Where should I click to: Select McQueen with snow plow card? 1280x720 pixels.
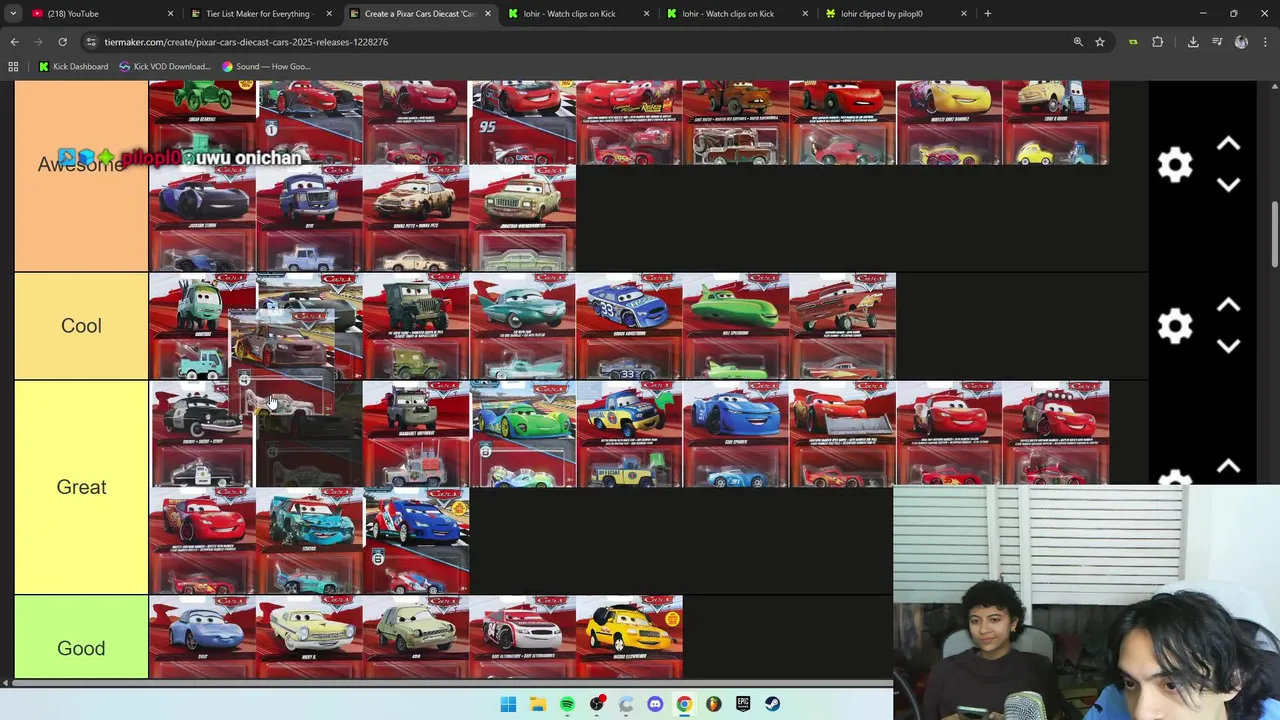[x=843, y=434]
